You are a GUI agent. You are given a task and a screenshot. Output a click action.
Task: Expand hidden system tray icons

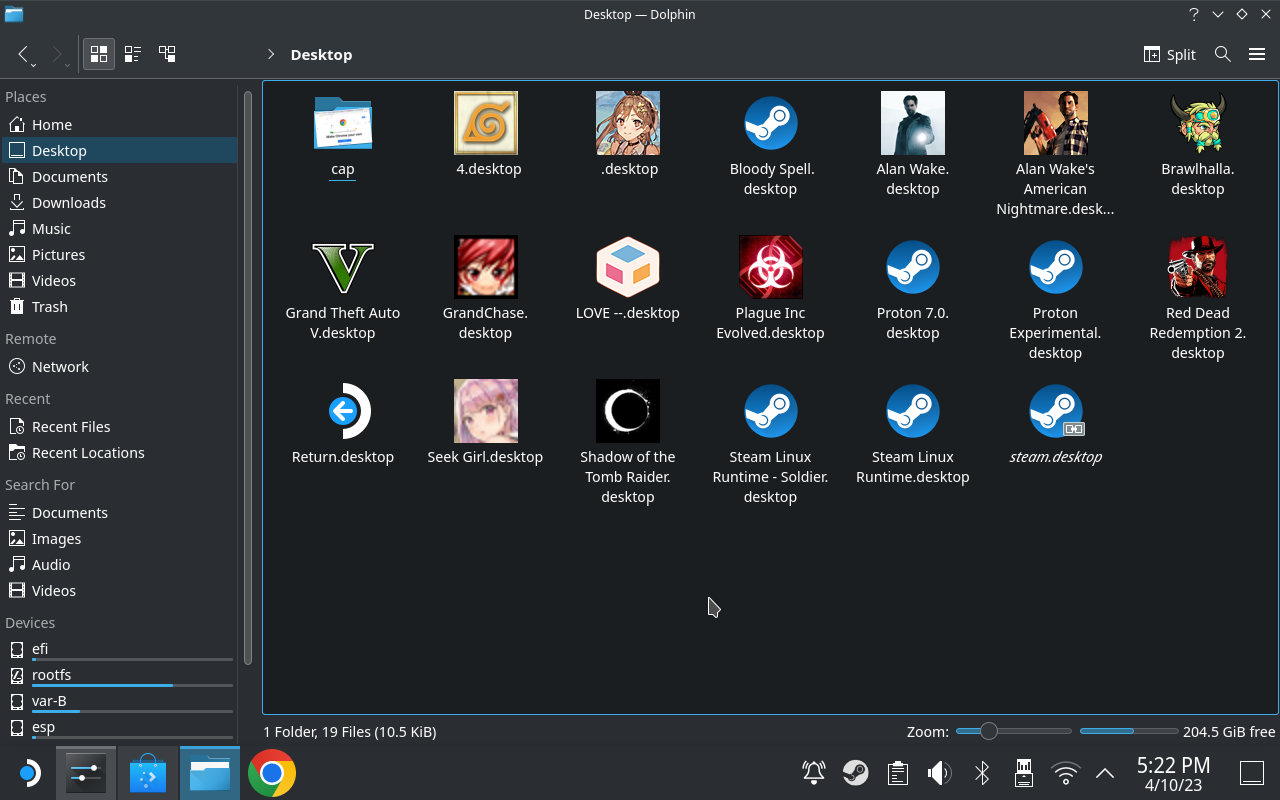point(1105,773)
